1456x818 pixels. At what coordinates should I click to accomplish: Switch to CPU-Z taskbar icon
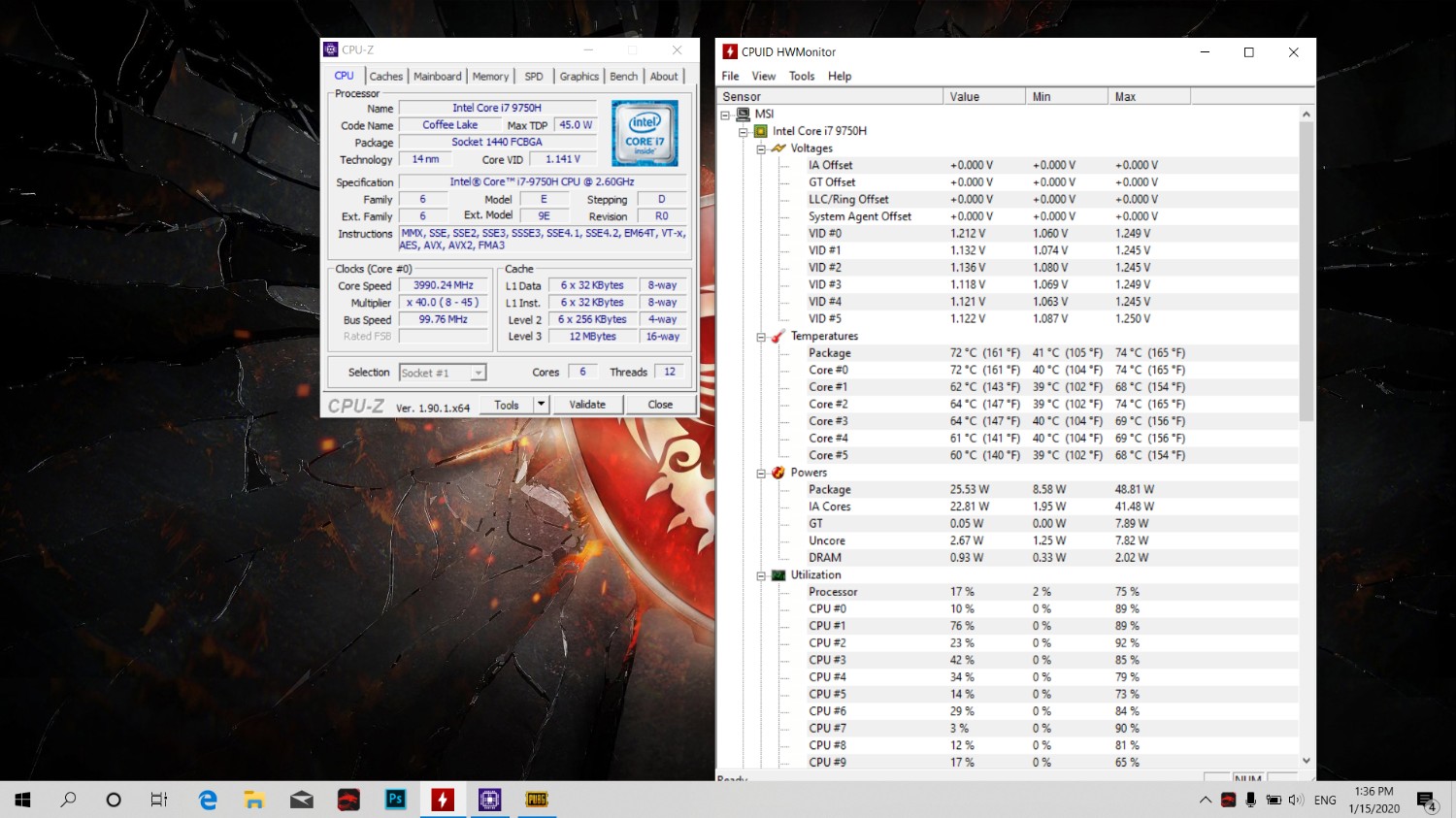point(489,800)
